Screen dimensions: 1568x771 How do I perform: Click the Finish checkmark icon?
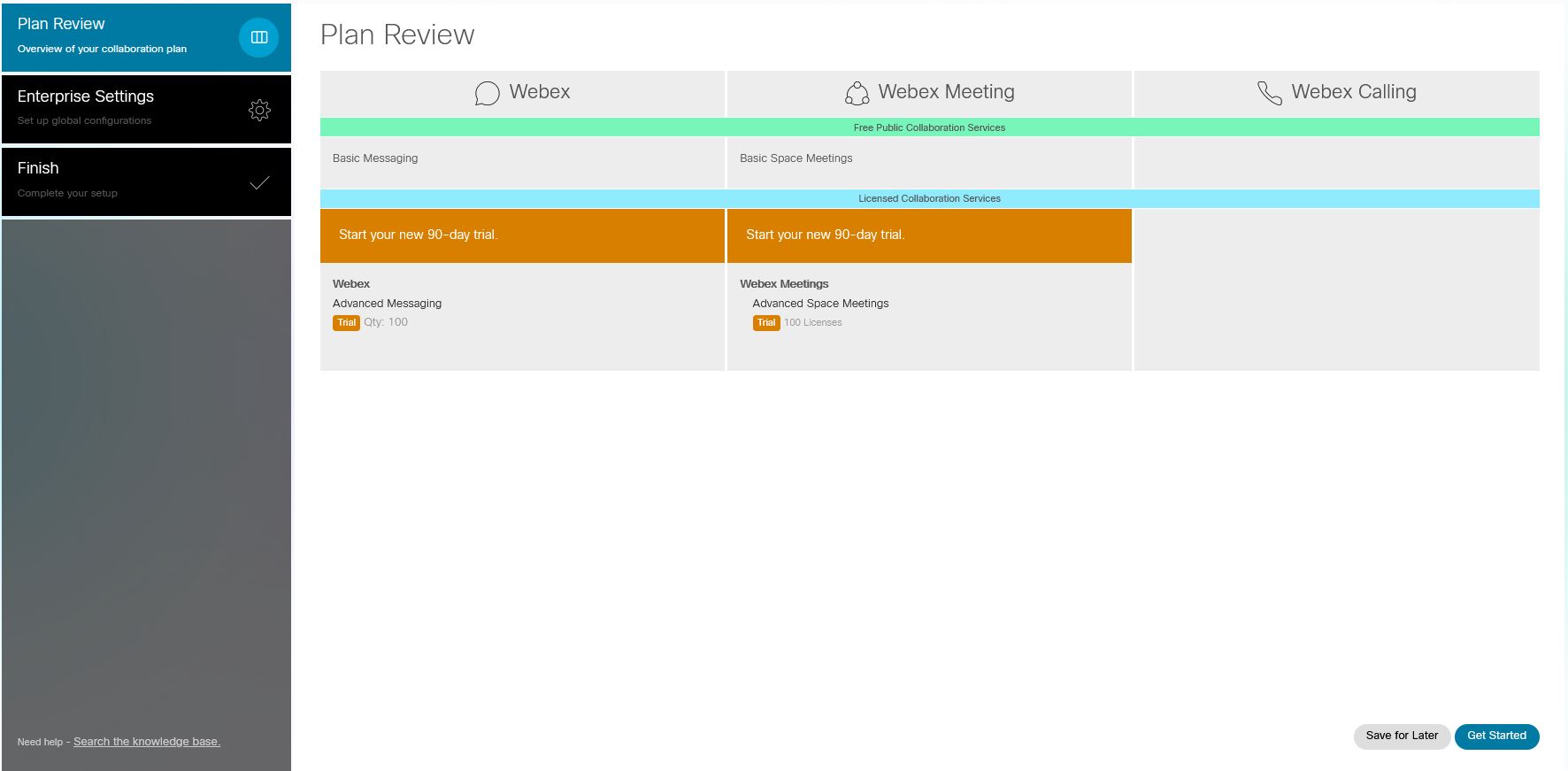(259, 182)
